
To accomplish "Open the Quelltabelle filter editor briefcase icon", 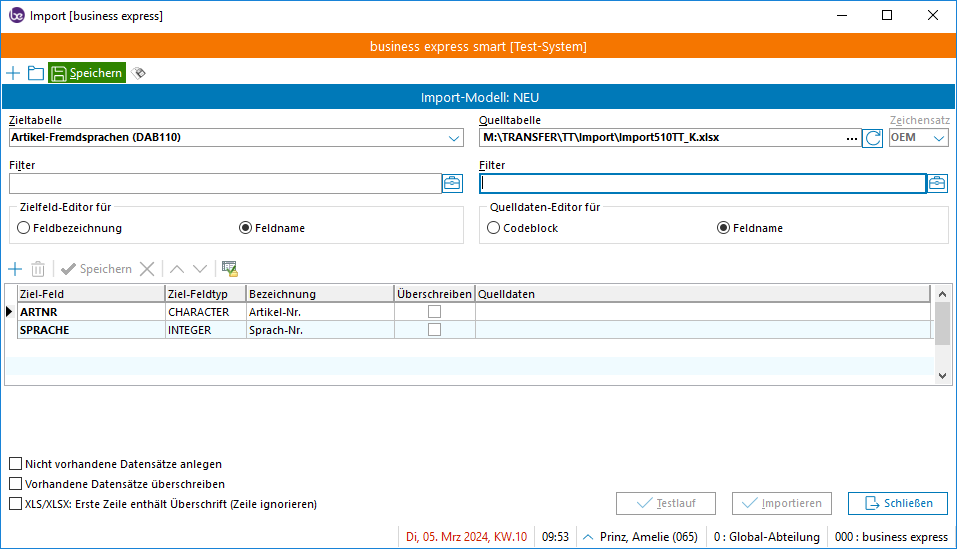I will click(x=937, y=183).
